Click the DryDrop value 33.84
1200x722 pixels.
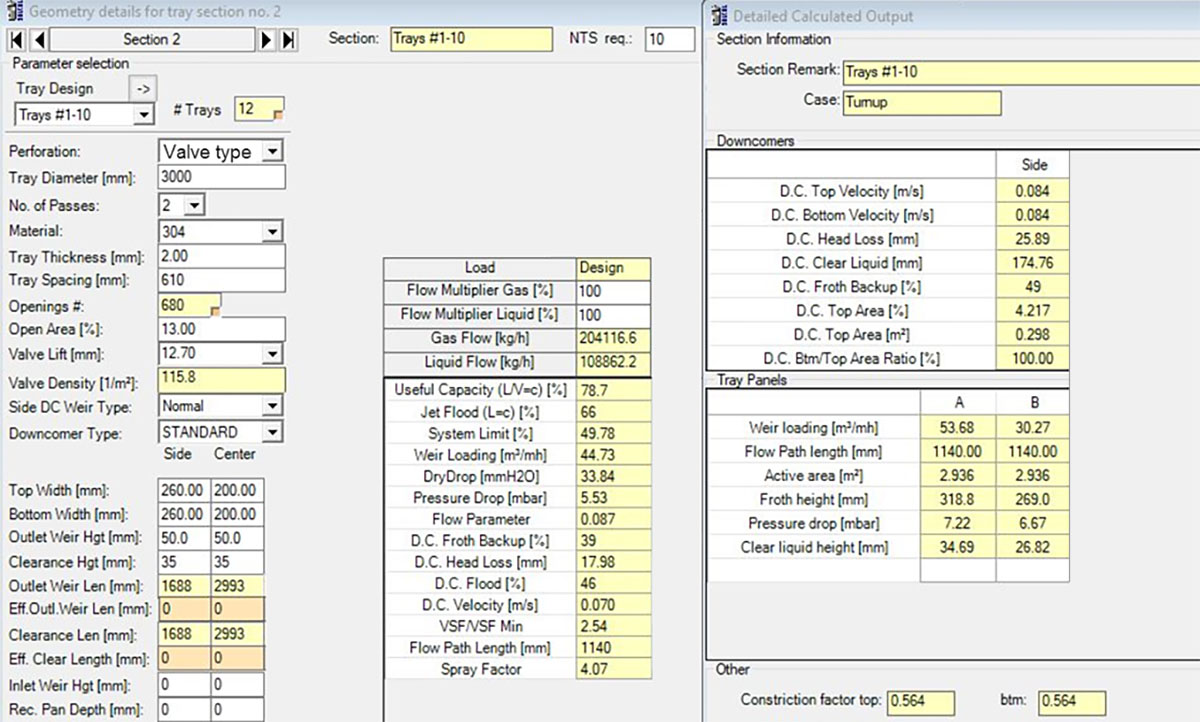(613, 477)
